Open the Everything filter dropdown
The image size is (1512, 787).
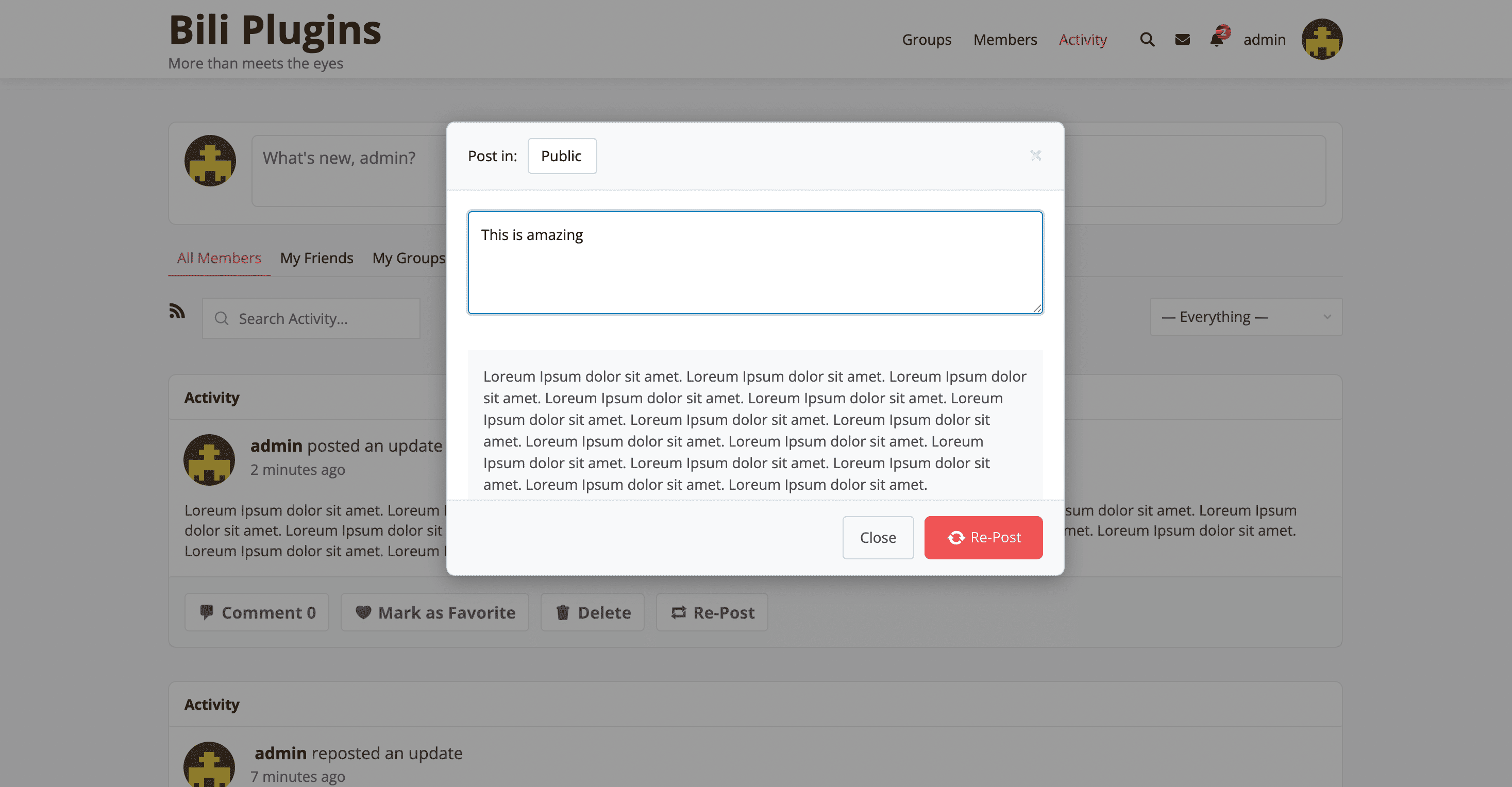point(1246,317)
